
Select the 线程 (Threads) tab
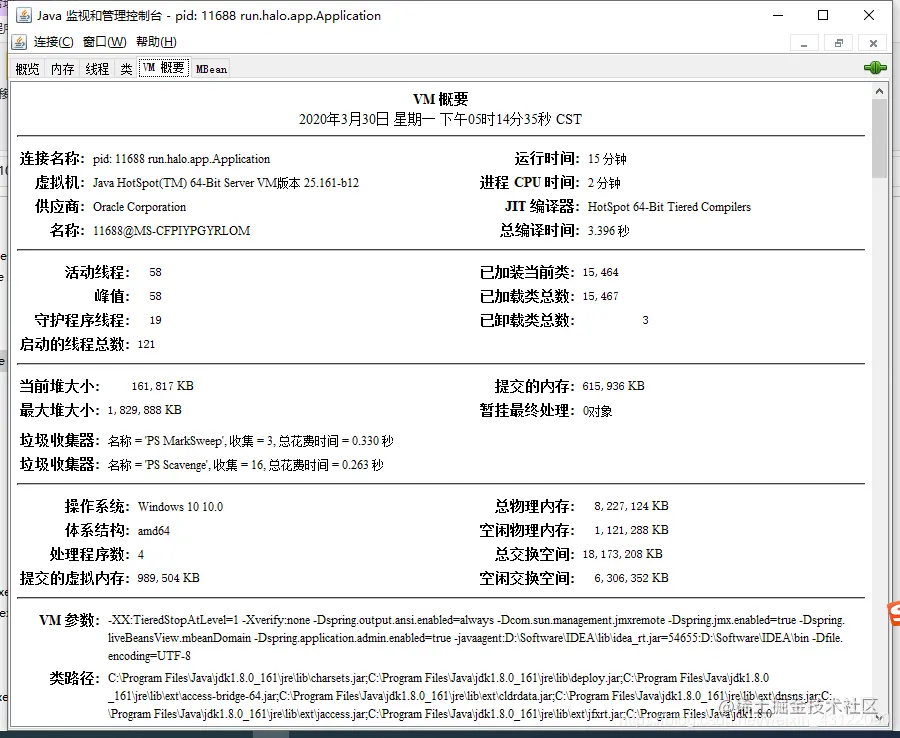[96, 68]
